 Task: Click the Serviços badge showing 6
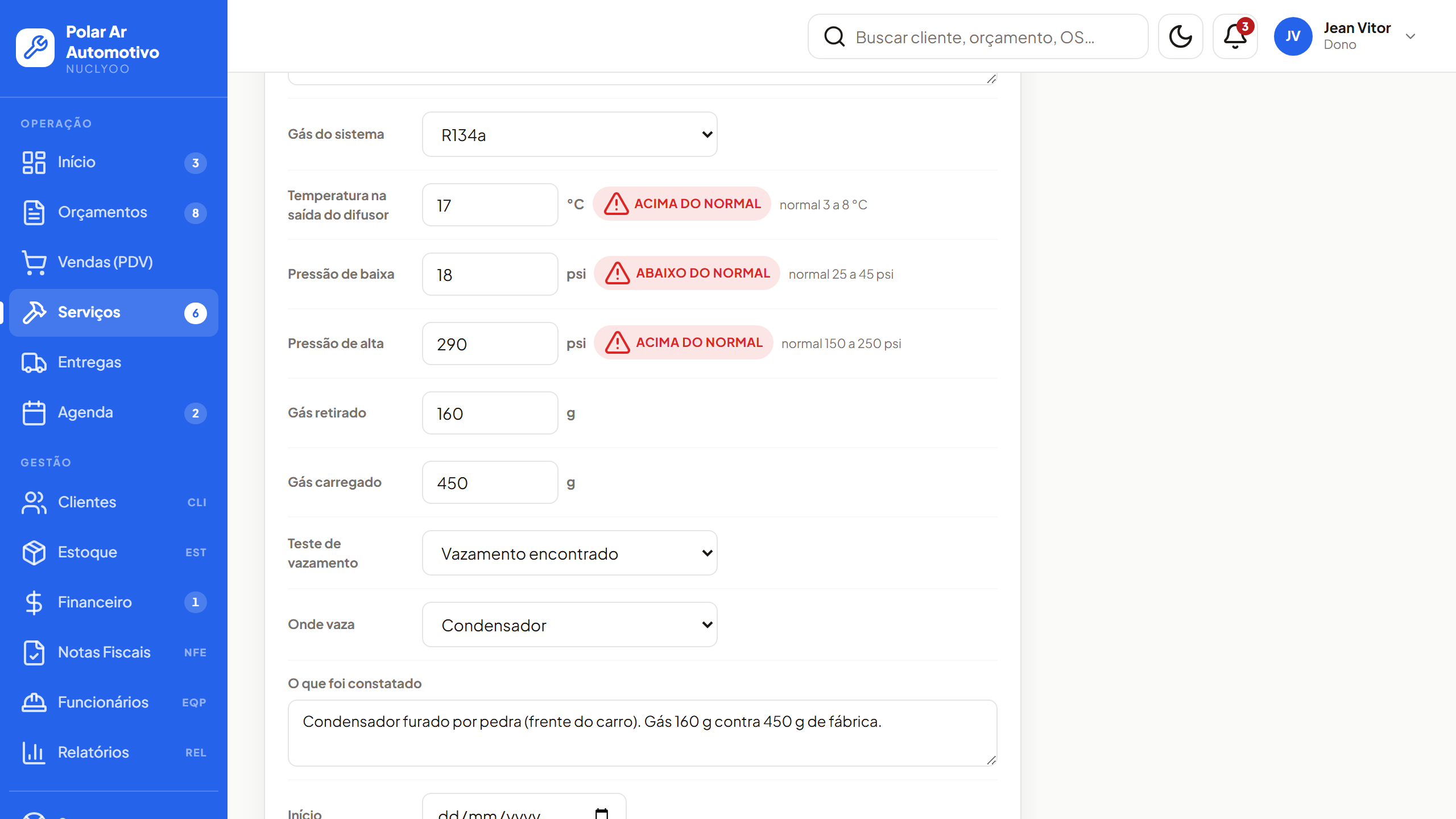(196, 313)
